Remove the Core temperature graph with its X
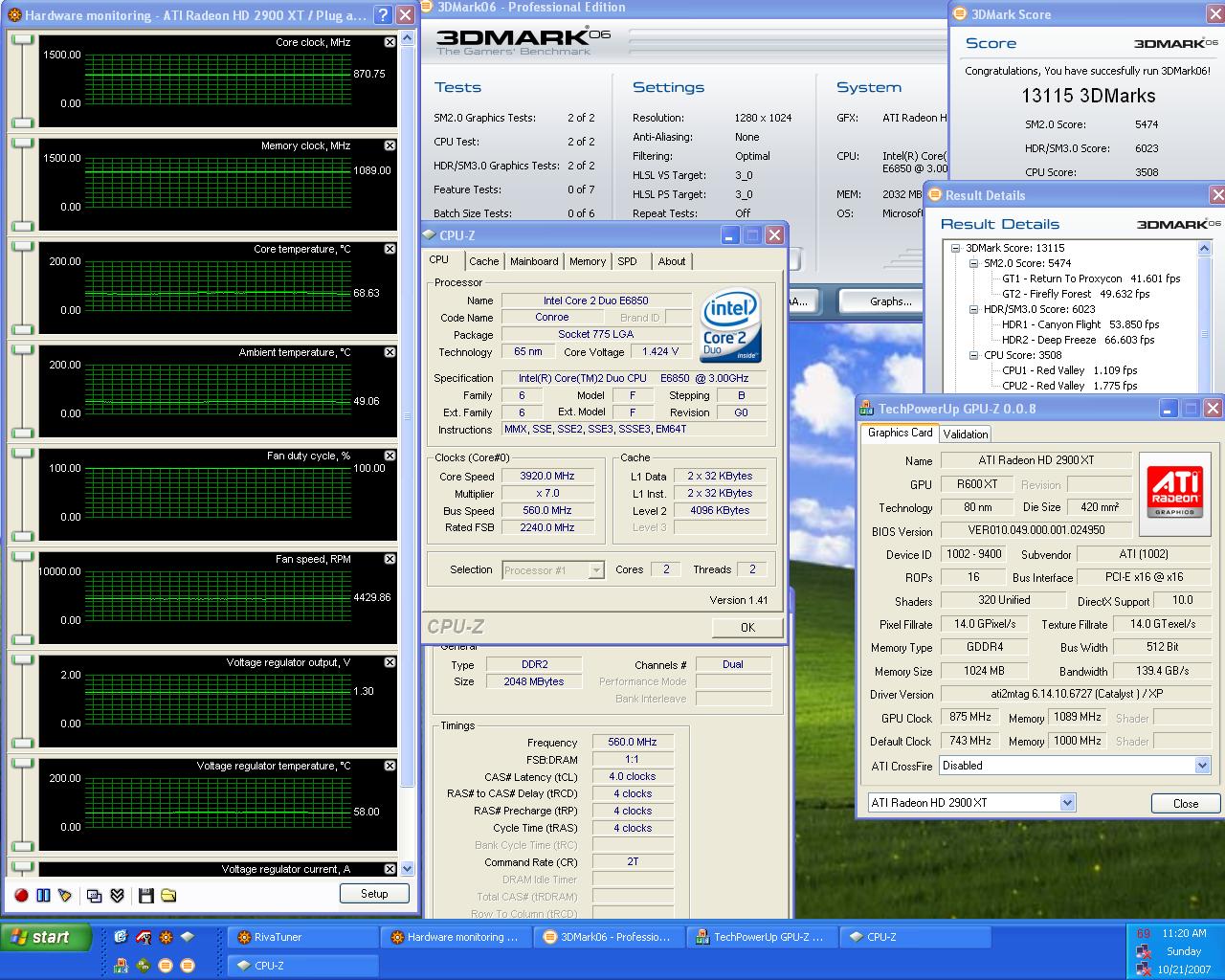The width and height of the screenshot is (1225, 980). [x=390, y=249]
